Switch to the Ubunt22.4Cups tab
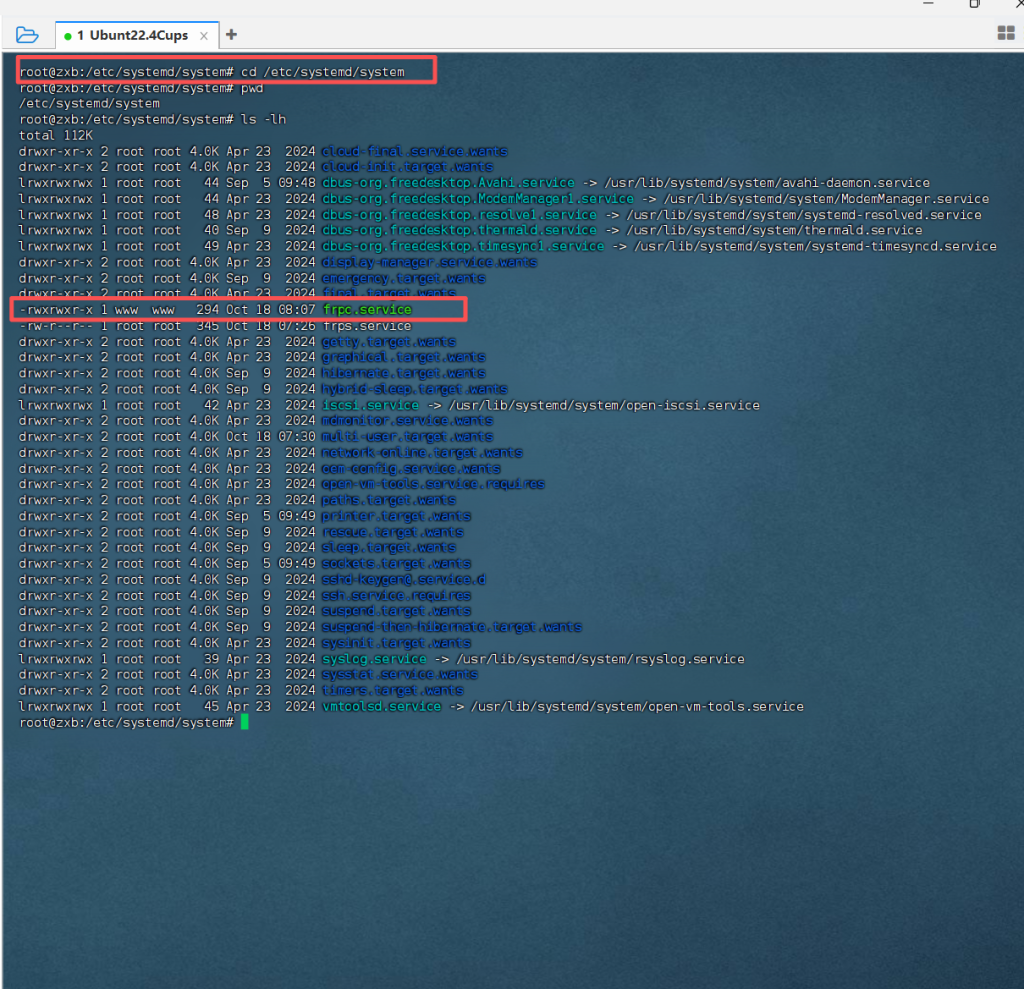 133,36
